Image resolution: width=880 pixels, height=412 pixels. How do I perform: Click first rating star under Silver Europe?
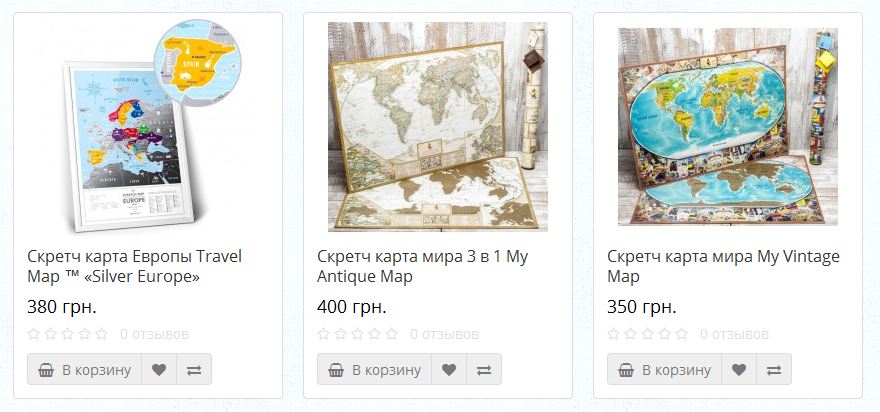click(x=34, y=334)
